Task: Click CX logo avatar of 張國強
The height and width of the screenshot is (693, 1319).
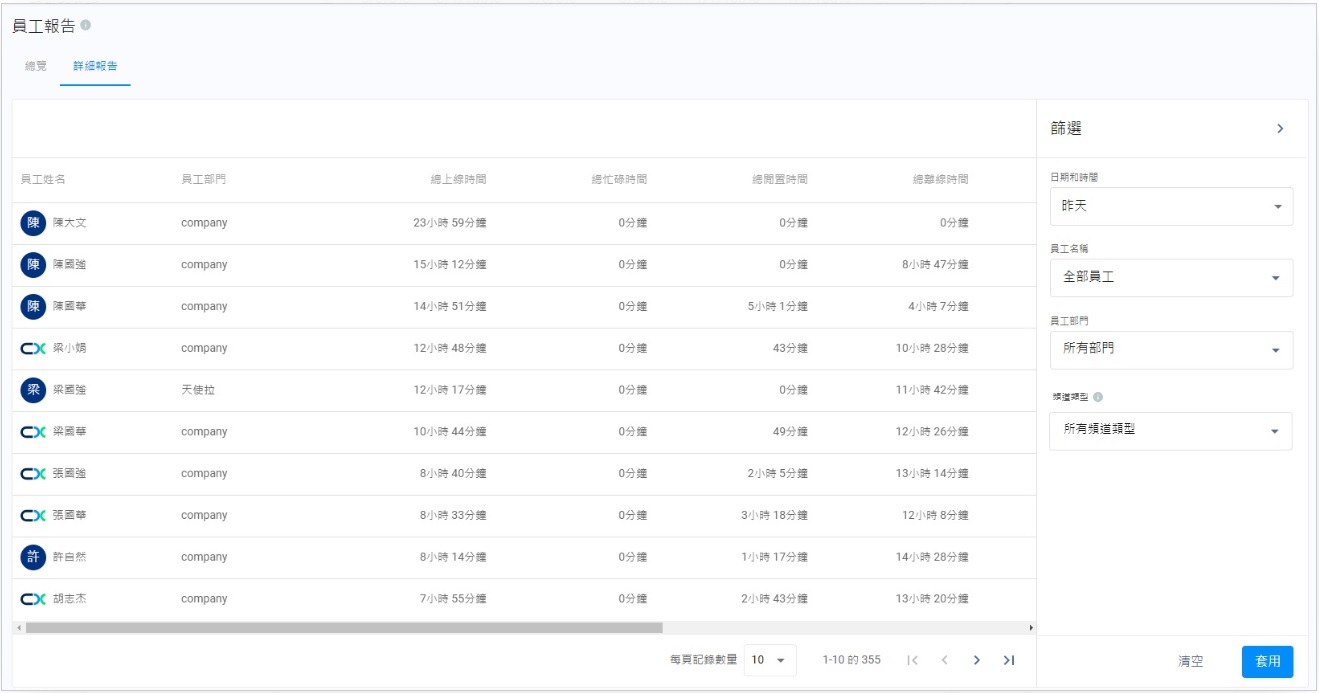Action: (33, 474)
